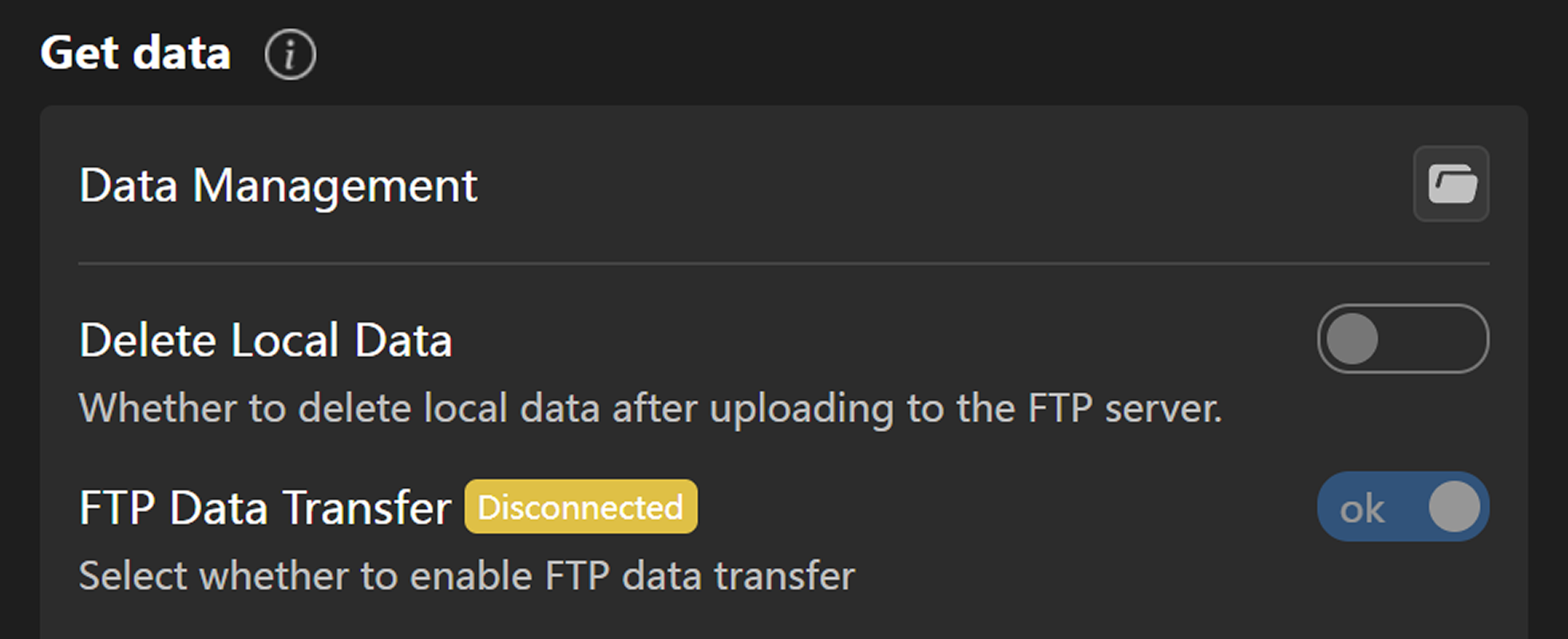Disable the FTP Data Transfer toggle
1568x639 pixels.
1402,506
